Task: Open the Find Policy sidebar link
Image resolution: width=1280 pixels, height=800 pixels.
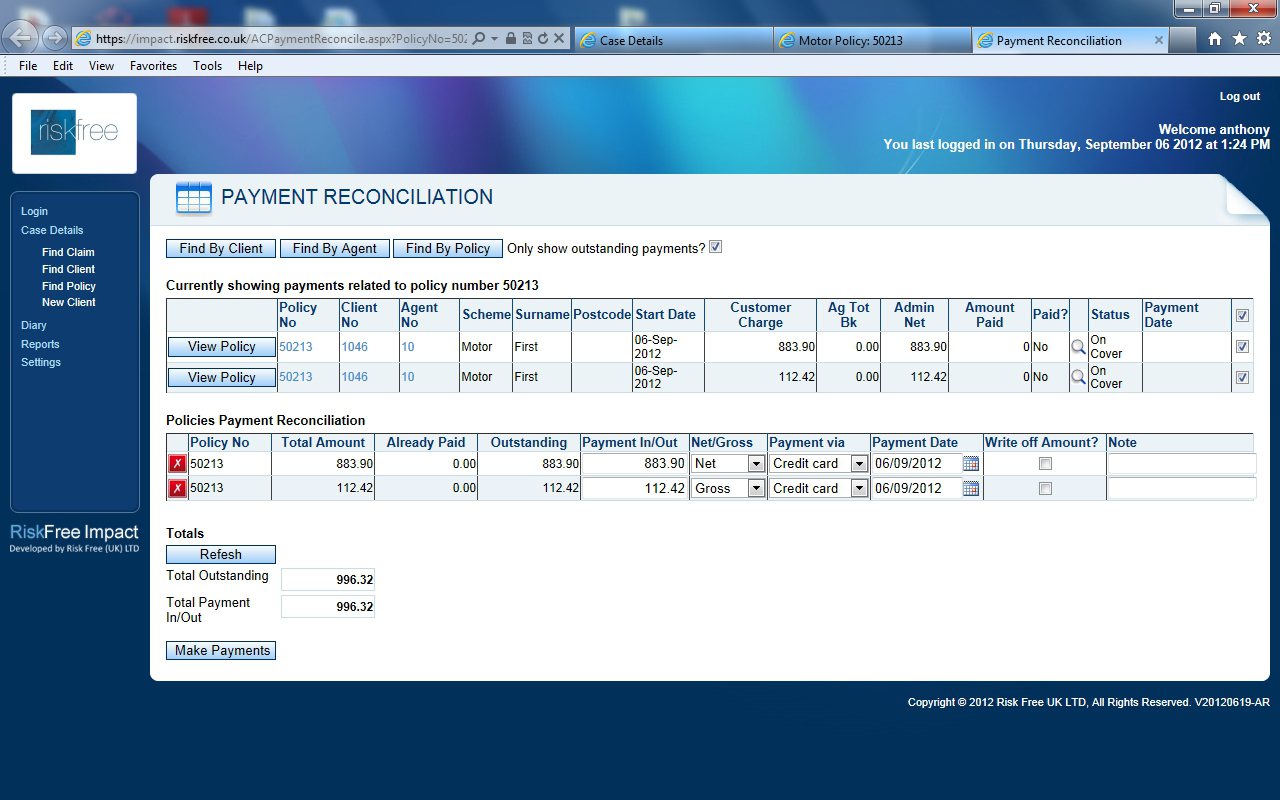Action: 68,286
